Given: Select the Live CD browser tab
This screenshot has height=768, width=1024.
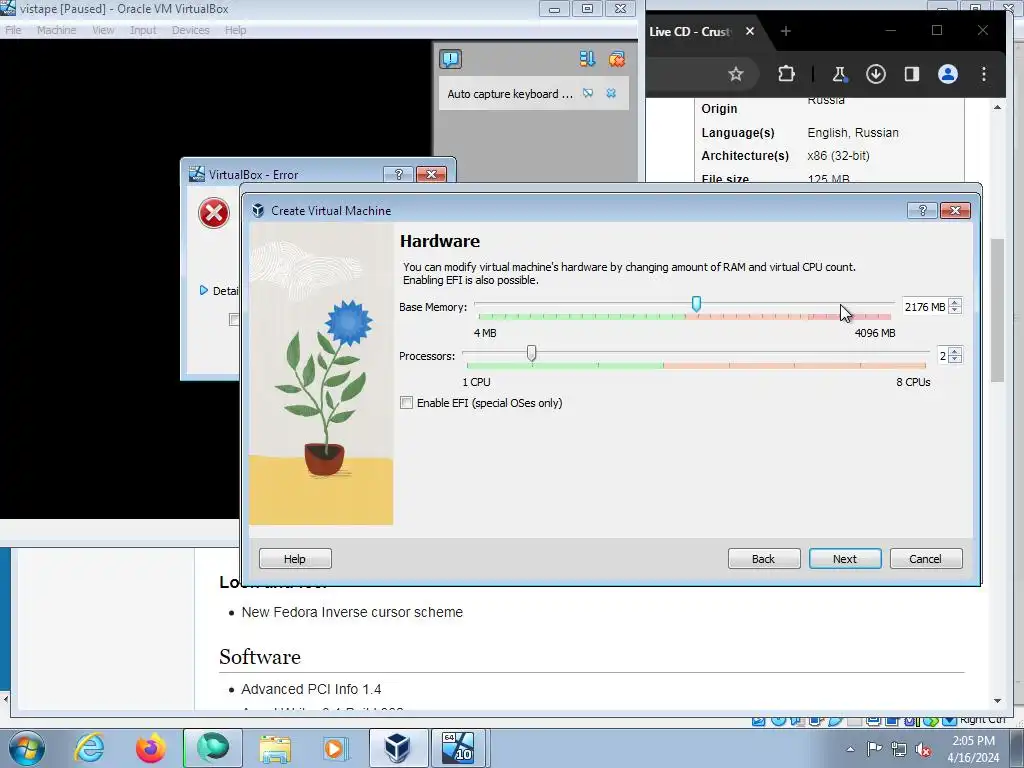Looking at the screenshot, I should pyautogui.click(x=691, y=31).
